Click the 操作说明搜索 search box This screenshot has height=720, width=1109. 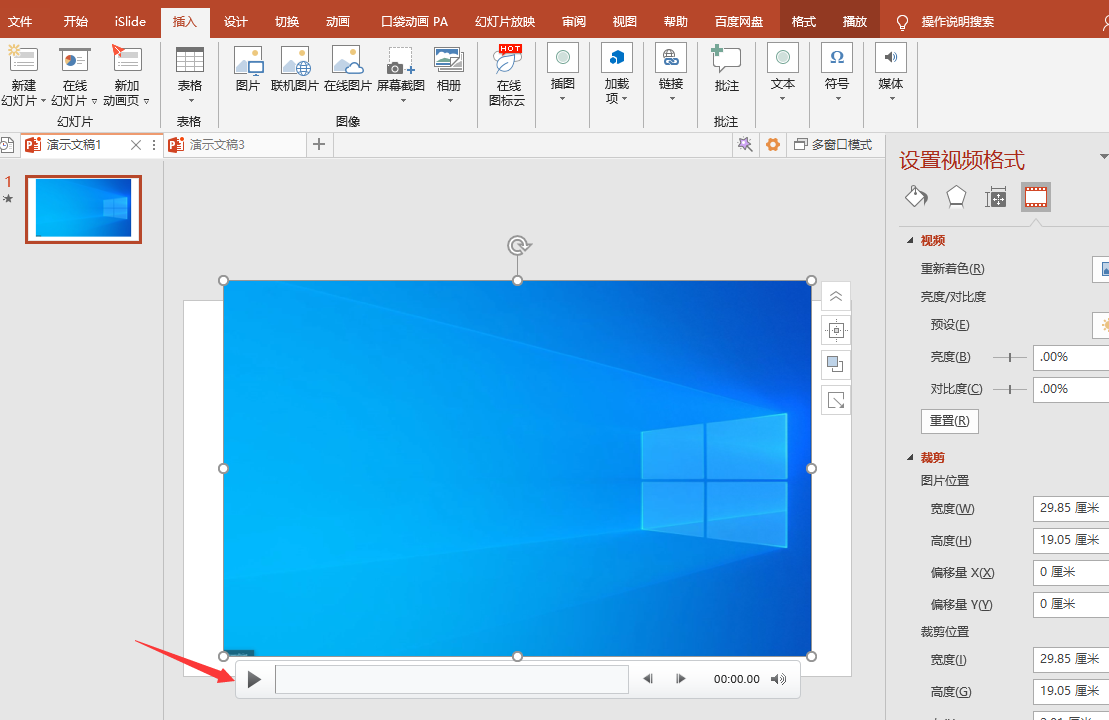coord(957,21)
